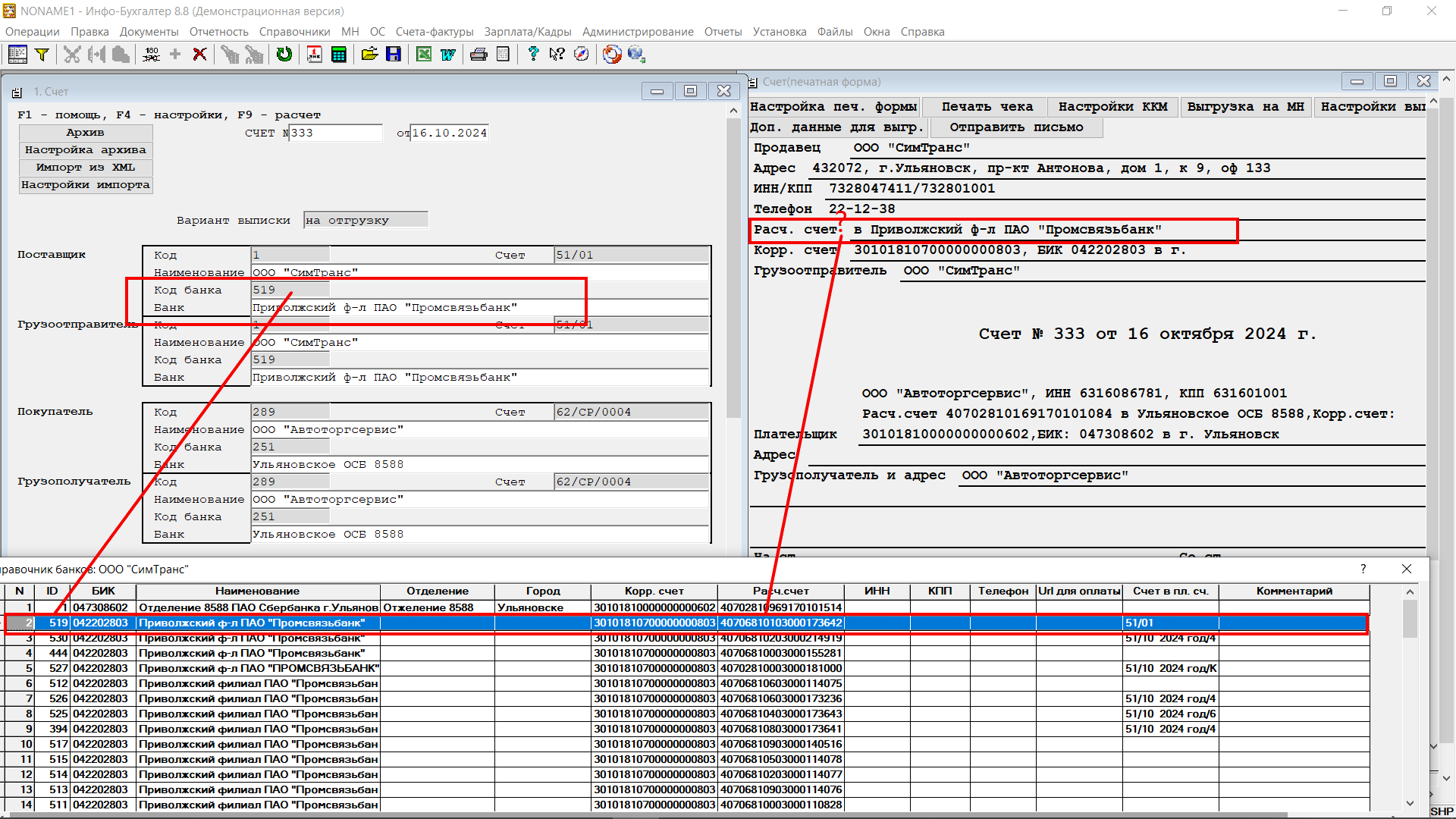Open the journal table view icon
The width and height of the screenshot is (1456, 819).
(17, 54)
